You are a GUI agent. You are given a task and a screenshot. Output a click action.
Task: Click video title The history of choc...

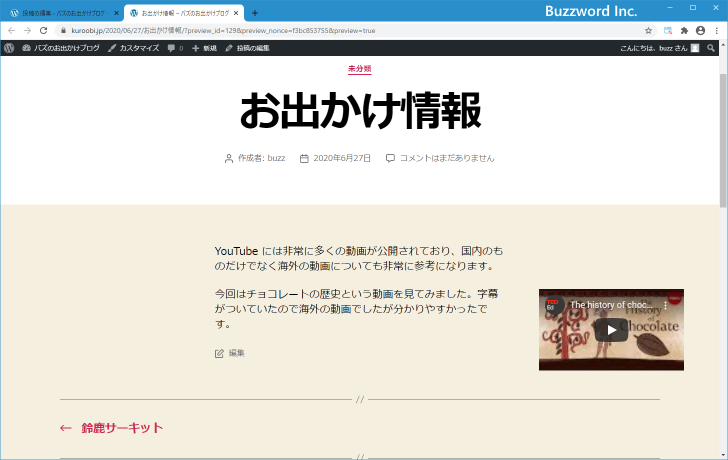click(611, 305)
